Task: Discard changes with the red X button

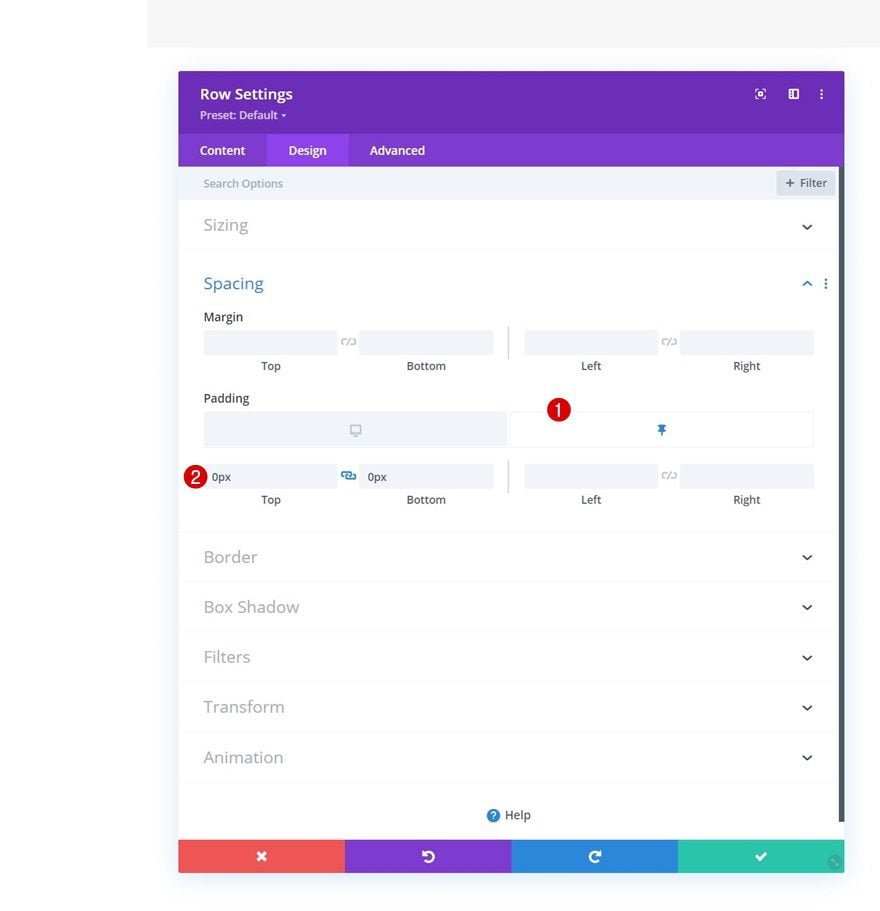Action: click(261, 856)
